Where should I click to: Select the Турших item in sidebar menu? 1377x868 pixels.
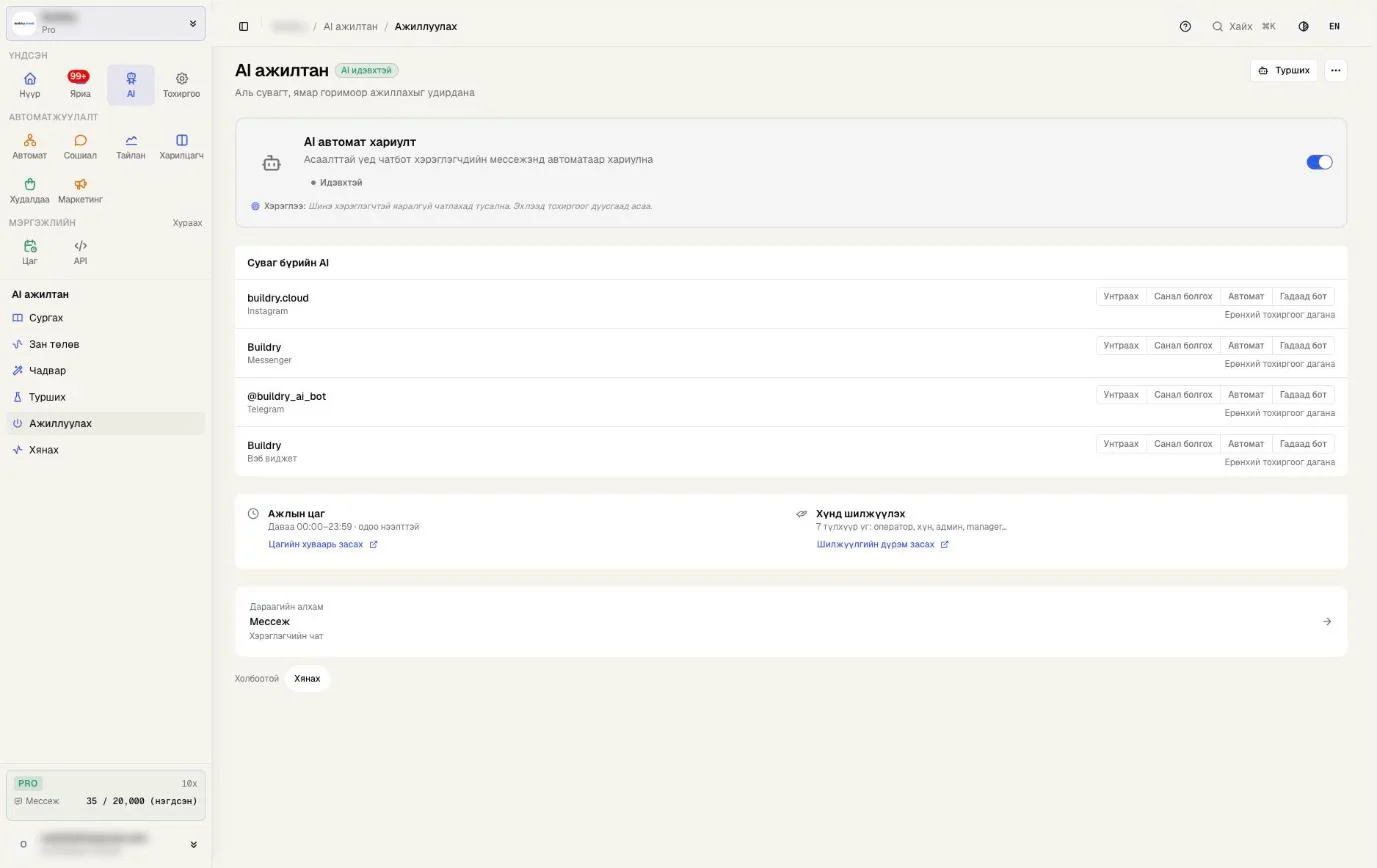105,397
